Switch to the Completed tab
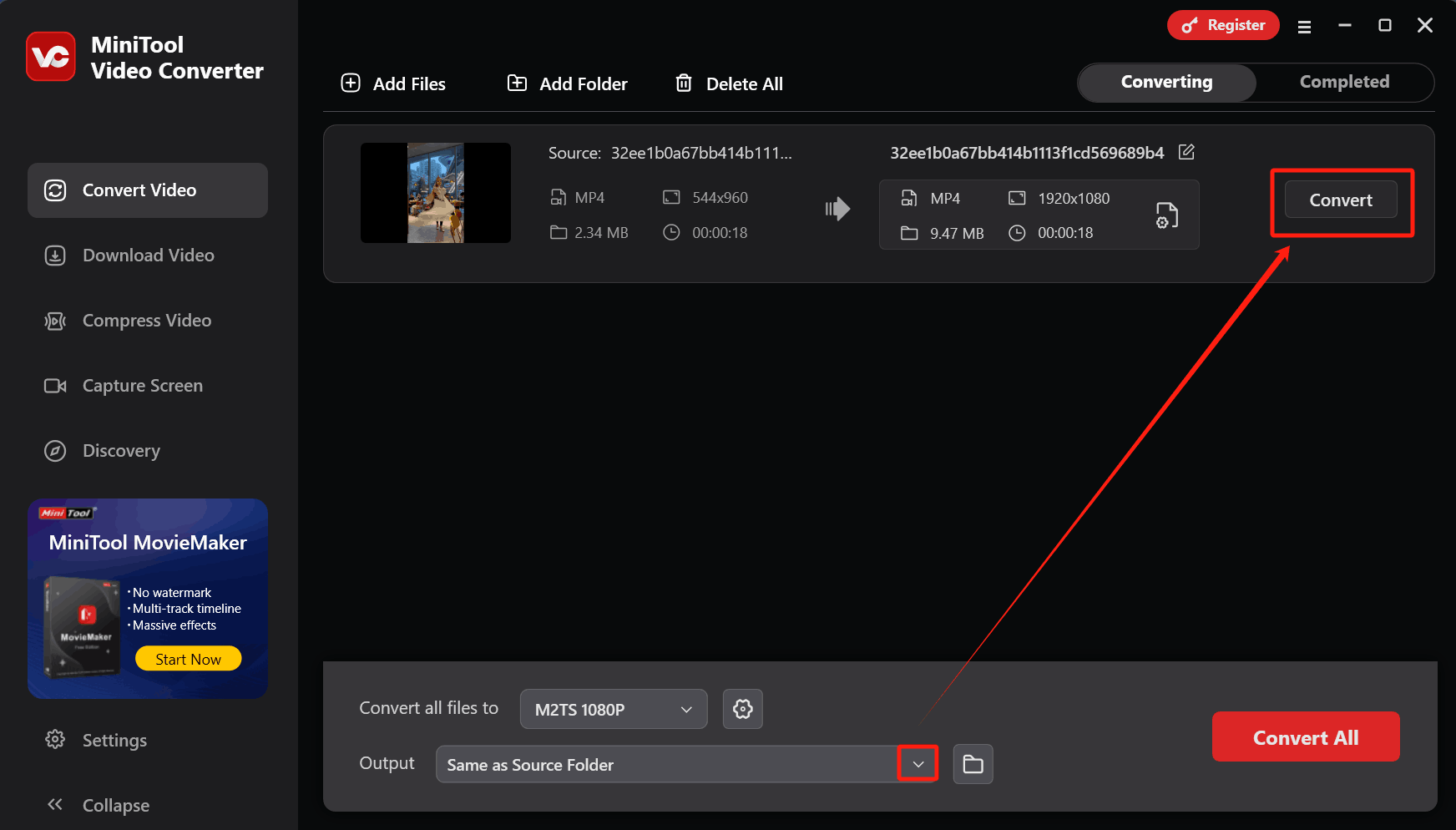 coord(1344,83)
